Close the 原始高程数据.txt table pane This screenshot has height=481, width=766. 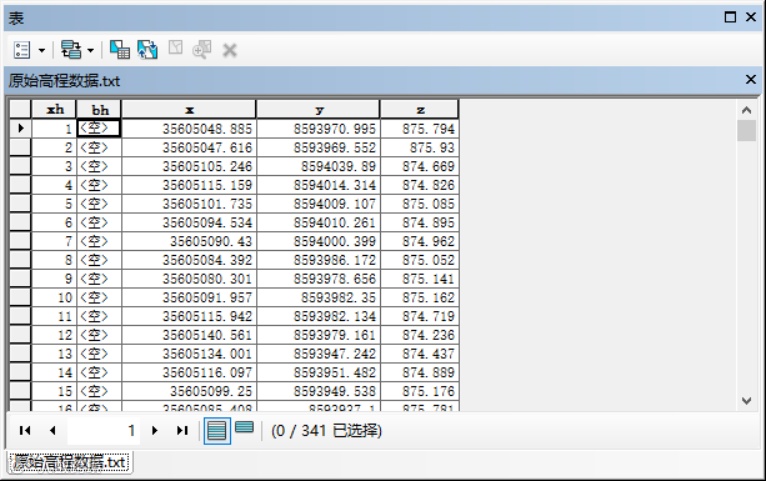(751, 80)
